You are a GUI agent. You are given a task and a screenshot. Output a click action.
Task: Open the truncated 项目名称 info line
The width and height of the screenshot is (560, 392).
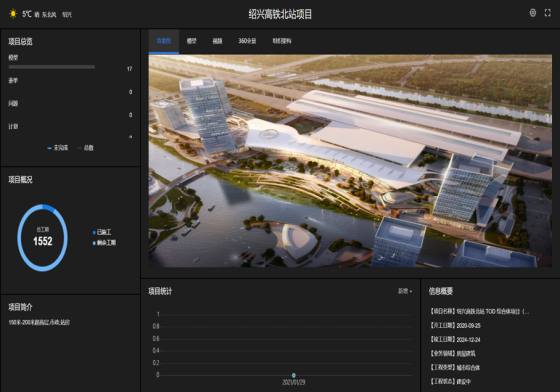[479, 312]
